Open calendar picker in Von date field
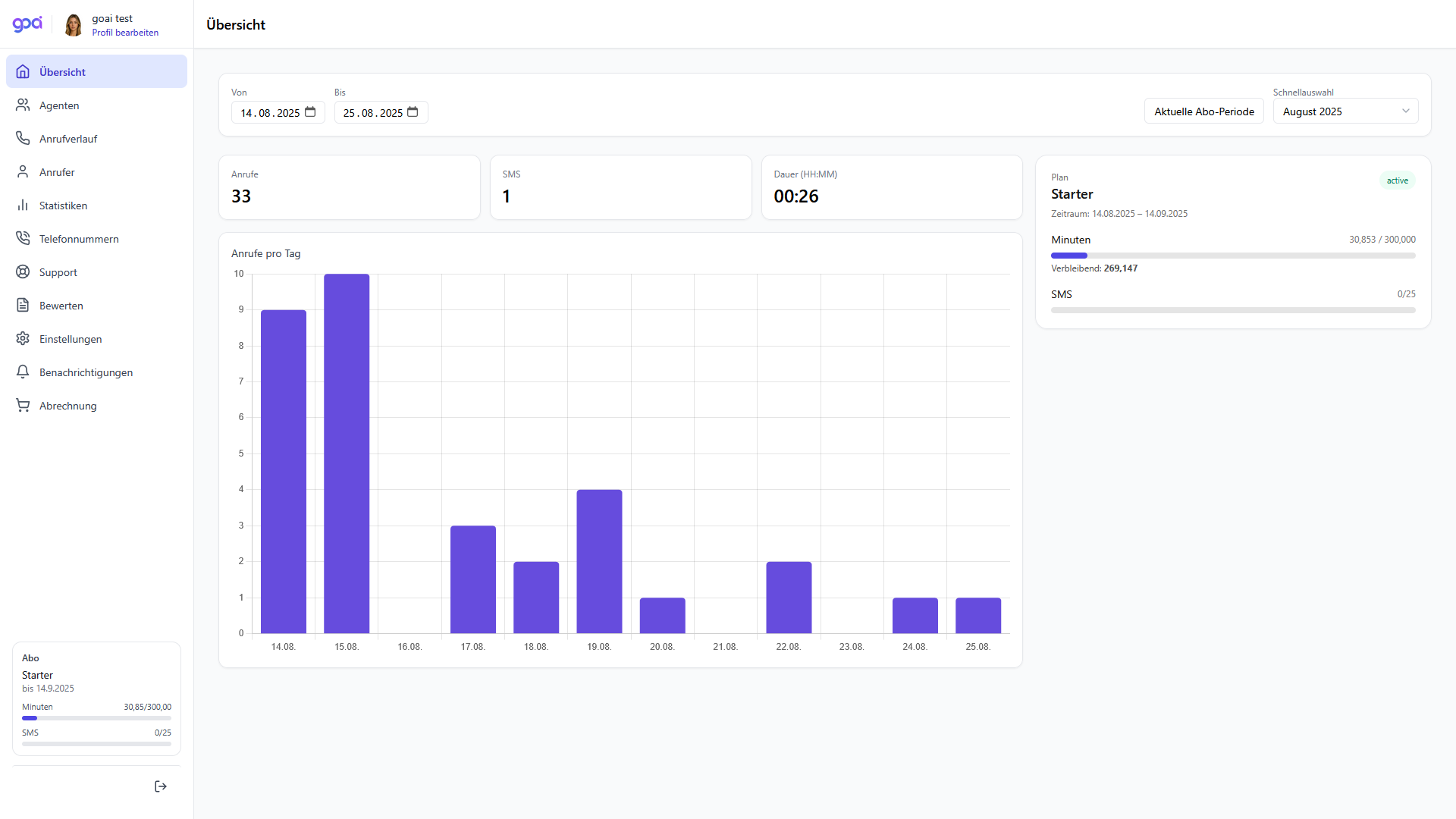This screenshot has height=819, width=1456. click(x=310, y=112)
